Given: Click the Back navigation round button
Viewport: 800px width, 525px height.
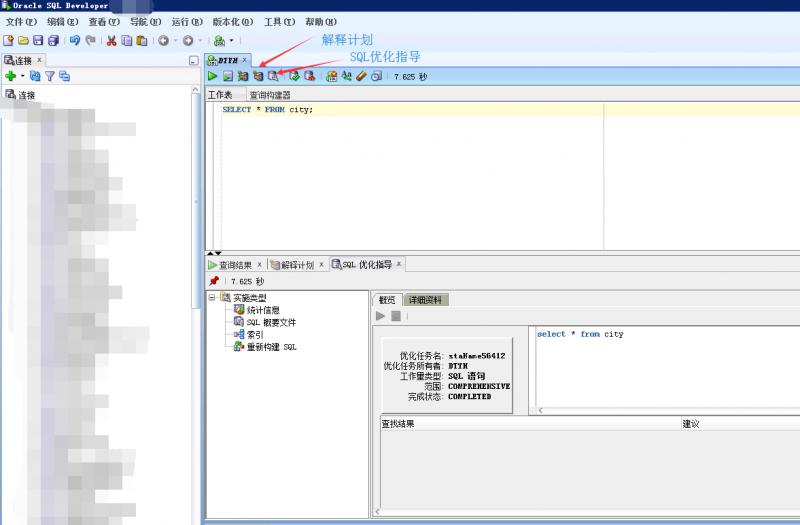Looking at the screenshot, I should click(x=163, y=40).
